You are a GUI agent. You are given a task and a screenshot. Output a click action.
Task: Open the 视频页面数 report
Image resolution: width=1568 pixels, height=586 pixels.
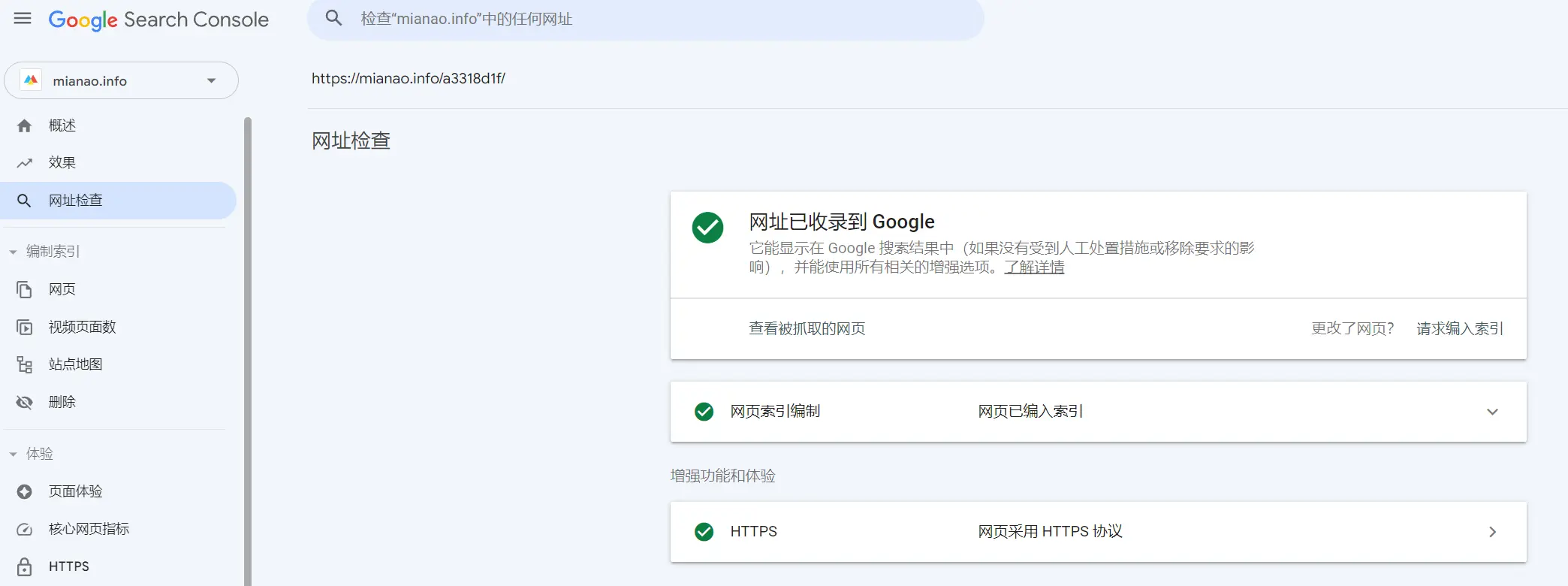83,327
